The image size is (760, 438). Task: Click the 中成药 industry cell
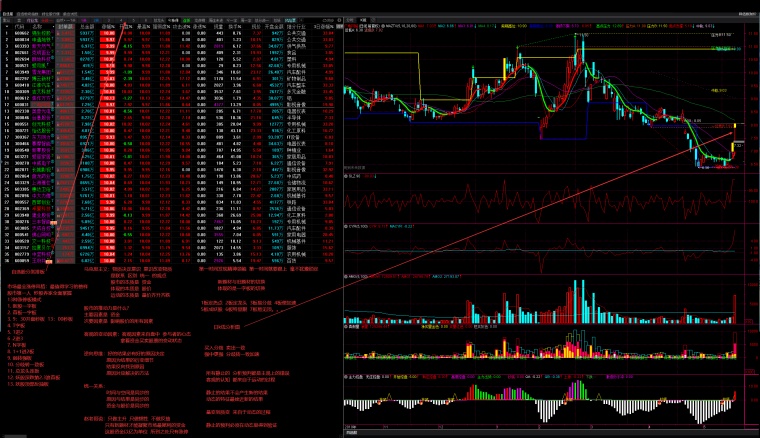click(293, 176)
